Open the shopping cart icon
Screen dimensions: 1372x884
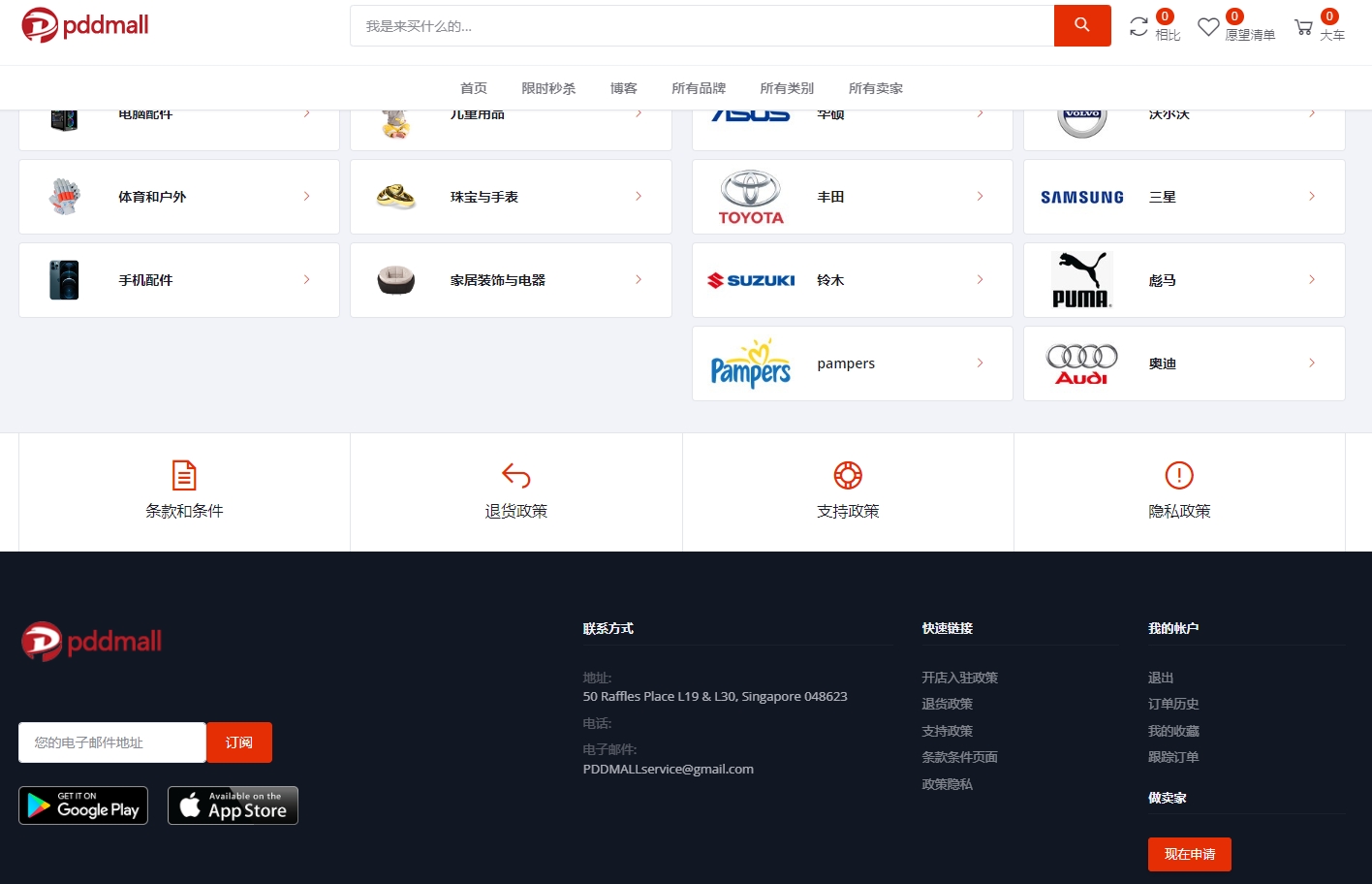click(1304, 27)
